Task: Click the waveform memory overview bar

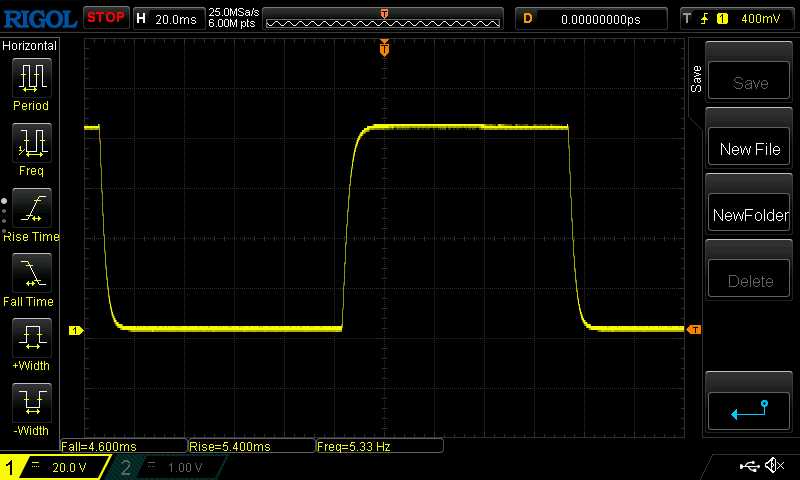Action: pyautogui.click(x=383, y=19)
